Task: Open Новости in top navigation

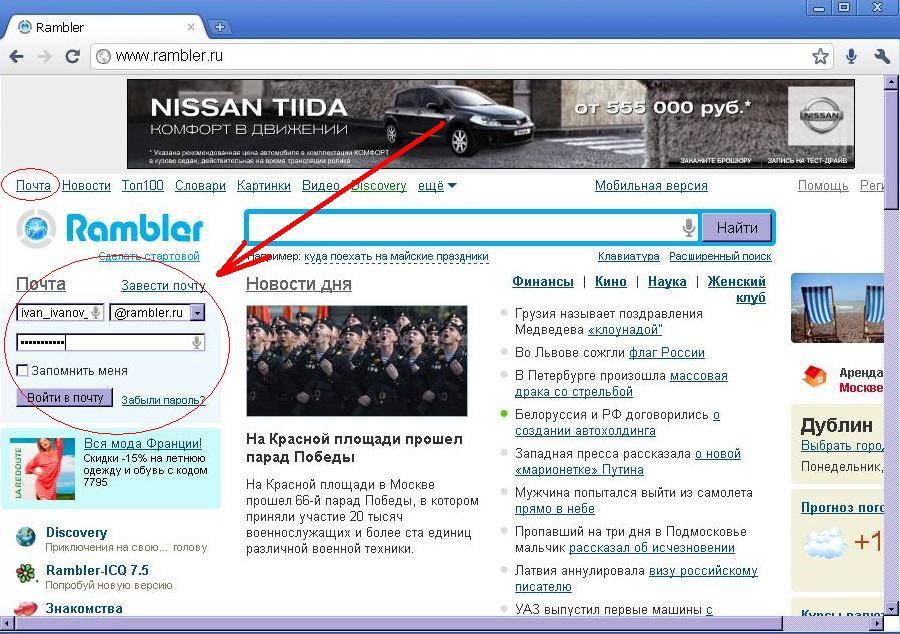Action: coord(86,186)
